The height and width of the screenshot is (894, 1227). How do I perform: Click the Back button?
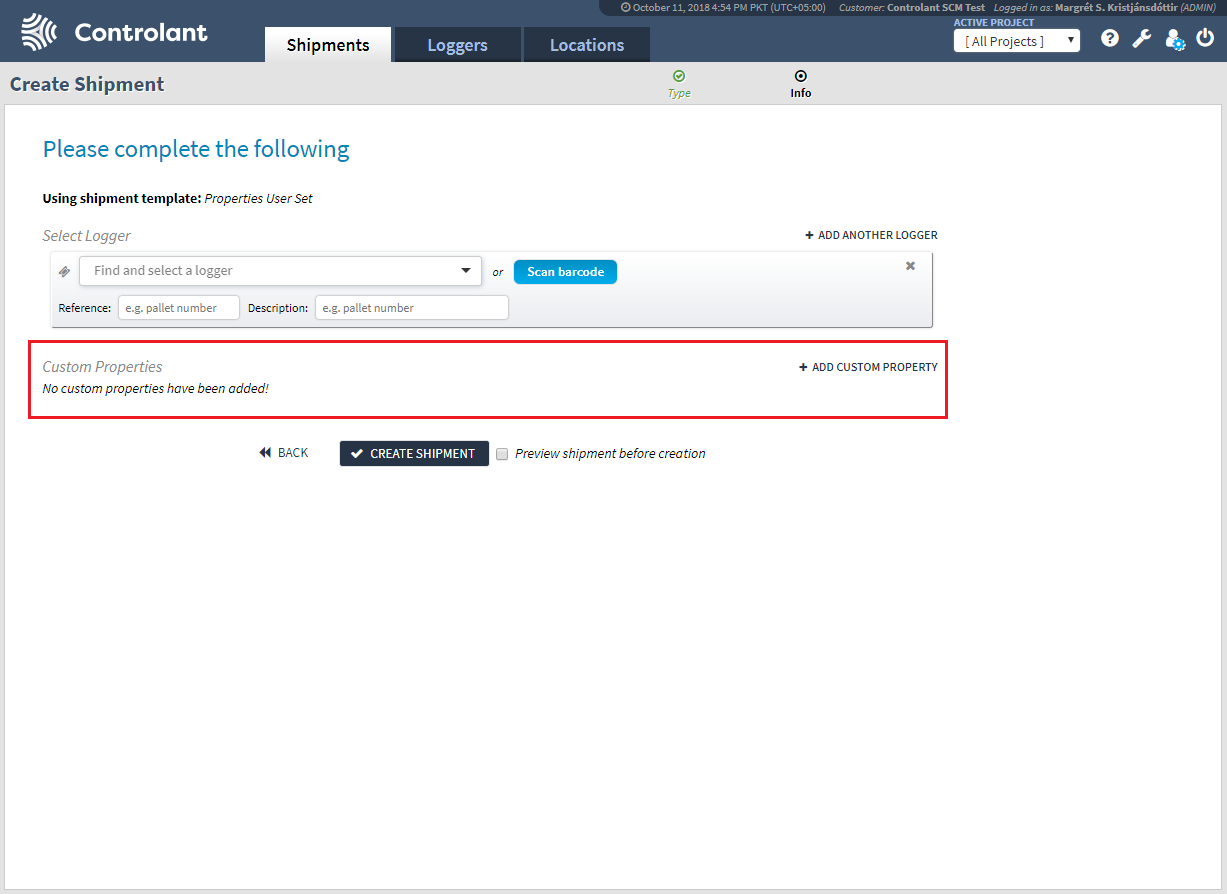pyautogui.click(x=283, y=453)
